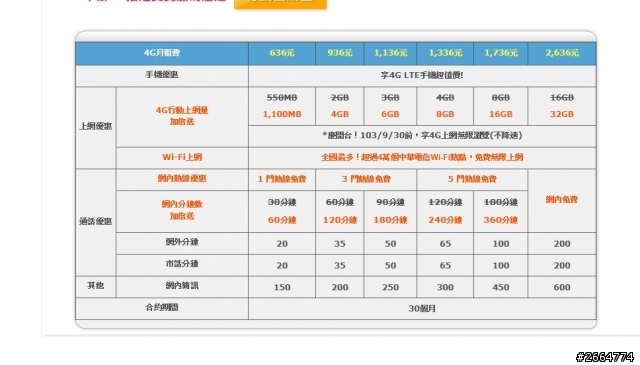Click the crossed-out 90分鐘 value
Screen dimensions: 640x365
[390, 202]
